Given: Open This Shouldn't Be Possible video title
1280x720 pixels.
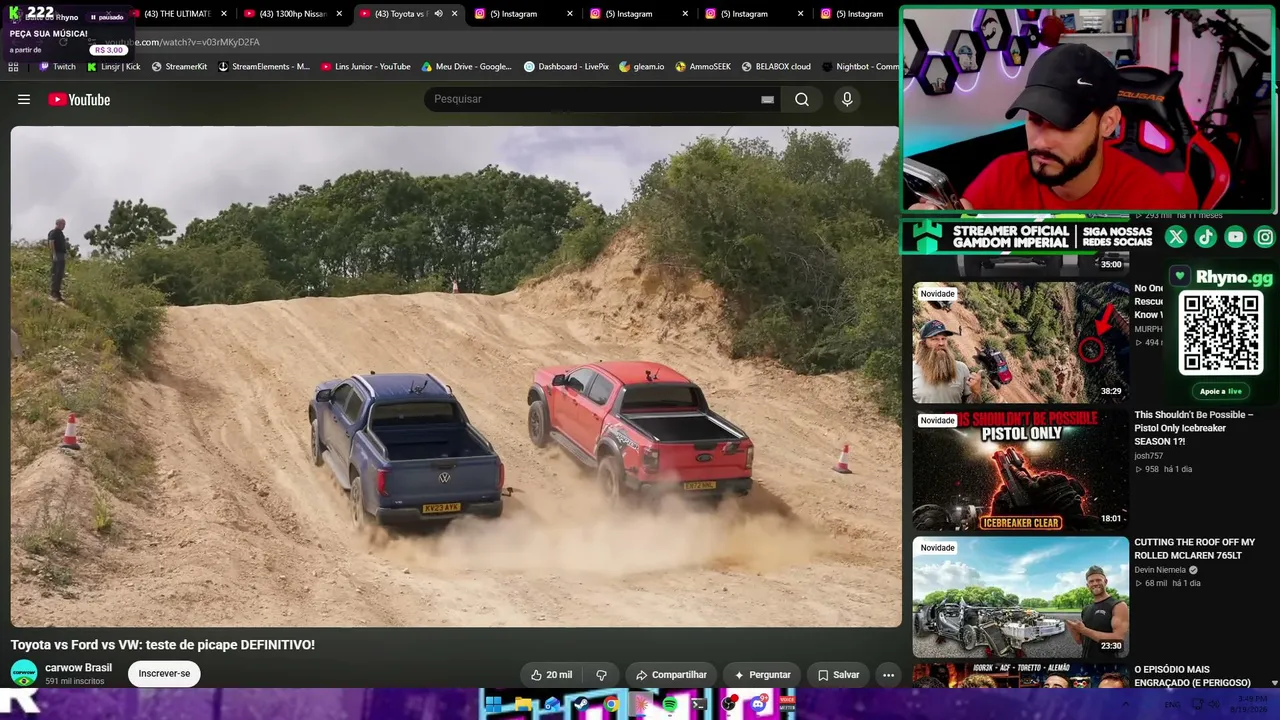Looking at the screenshot, I should (1194, 428).
